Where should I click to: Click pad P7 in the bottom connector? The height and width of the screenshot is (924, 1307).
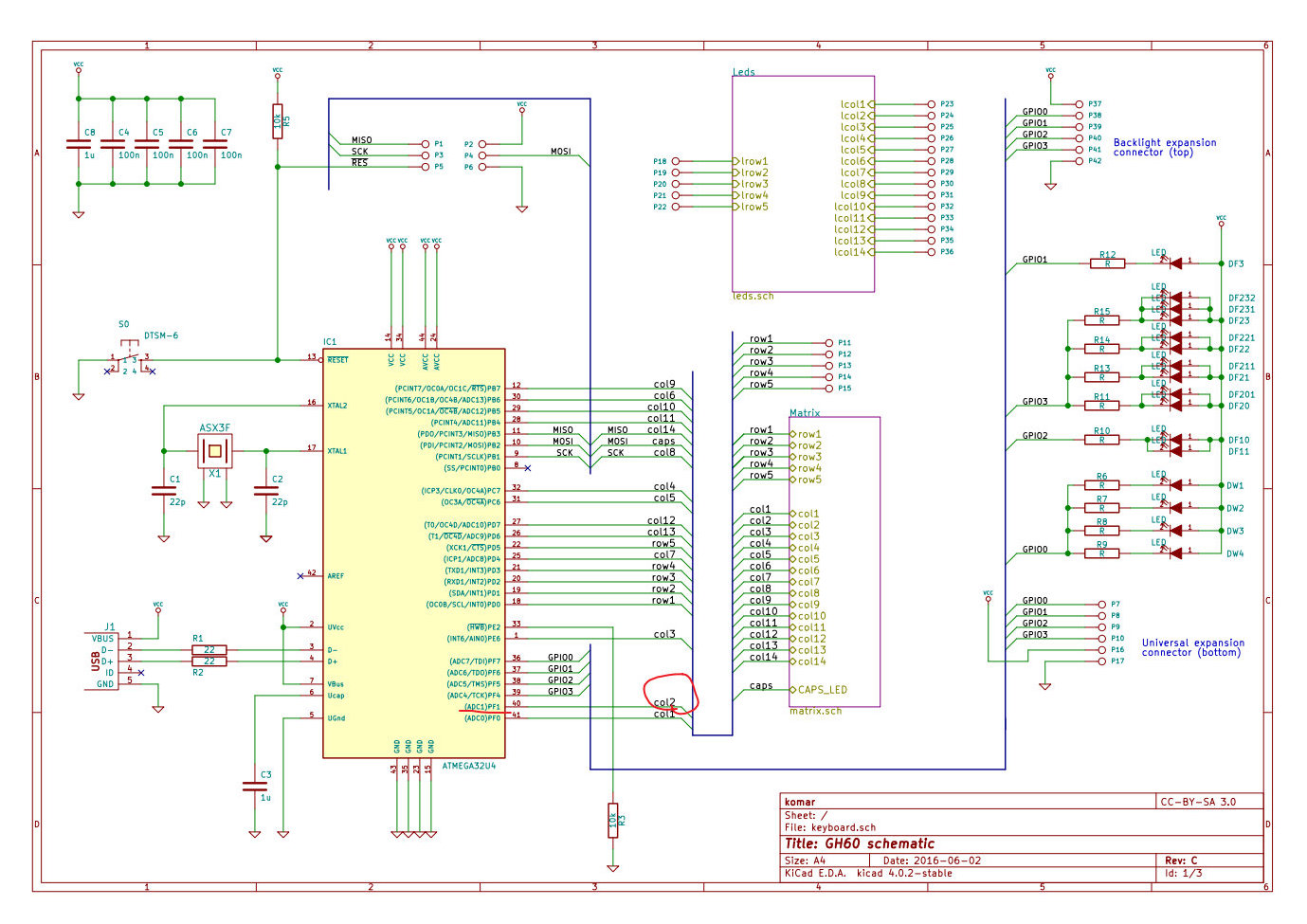tap(1101, 605)
